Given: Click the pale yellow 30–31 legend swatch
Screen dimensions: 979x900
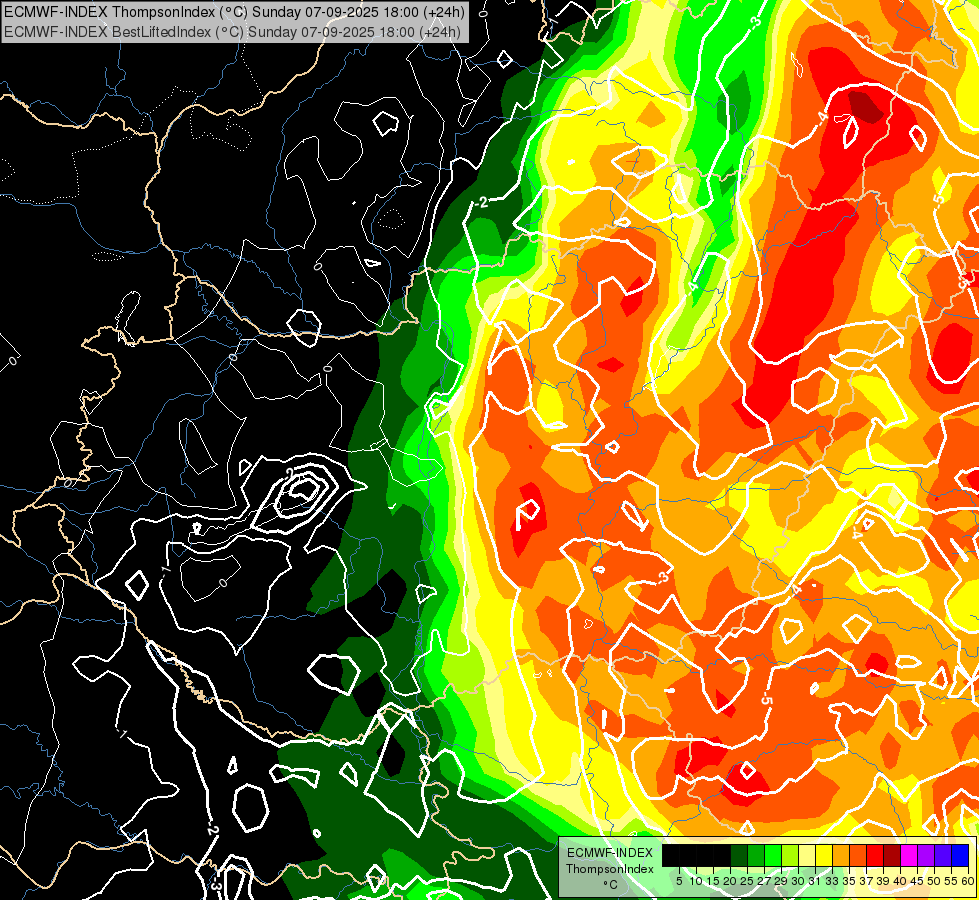Looking at the screenshot, I should pyautogui.click(x=807, y=856).
